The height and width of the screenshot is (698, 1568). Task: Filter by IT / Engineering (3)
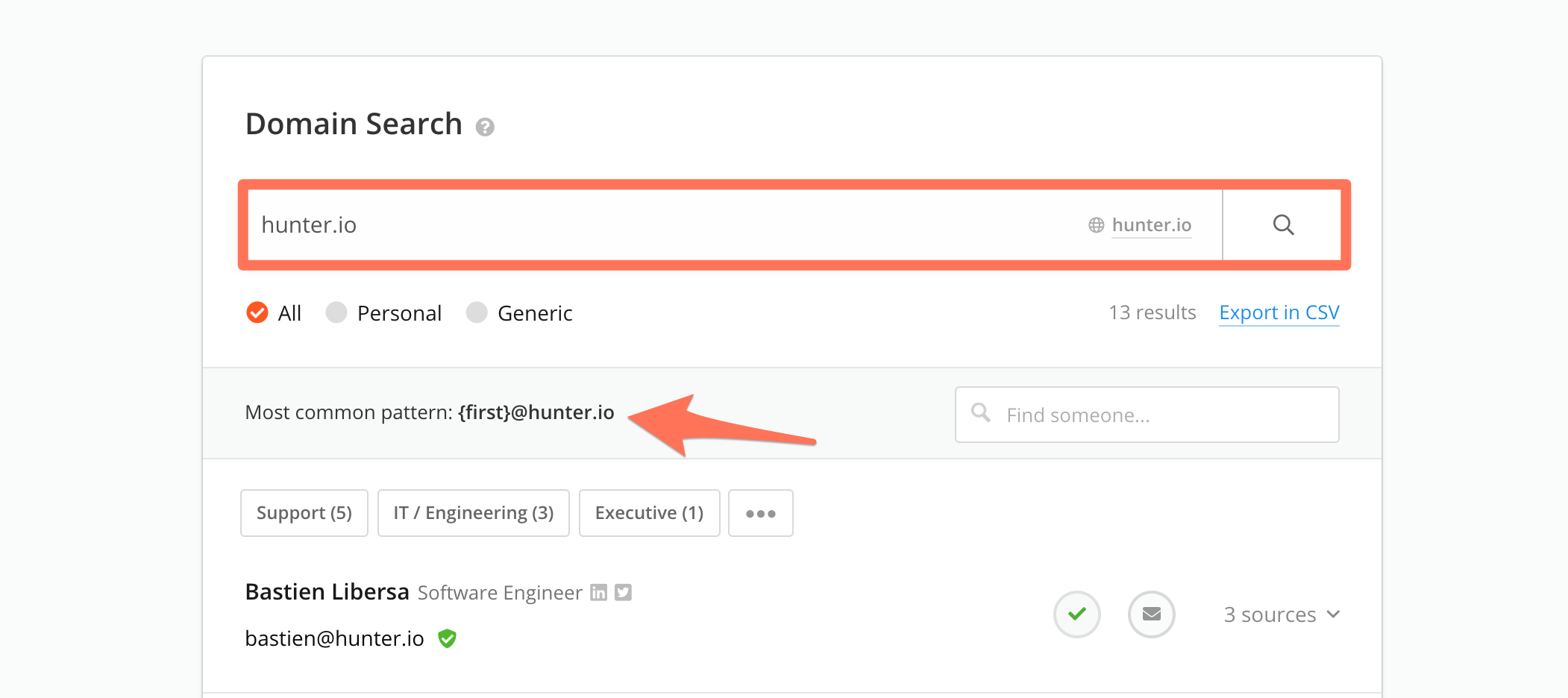473,513
